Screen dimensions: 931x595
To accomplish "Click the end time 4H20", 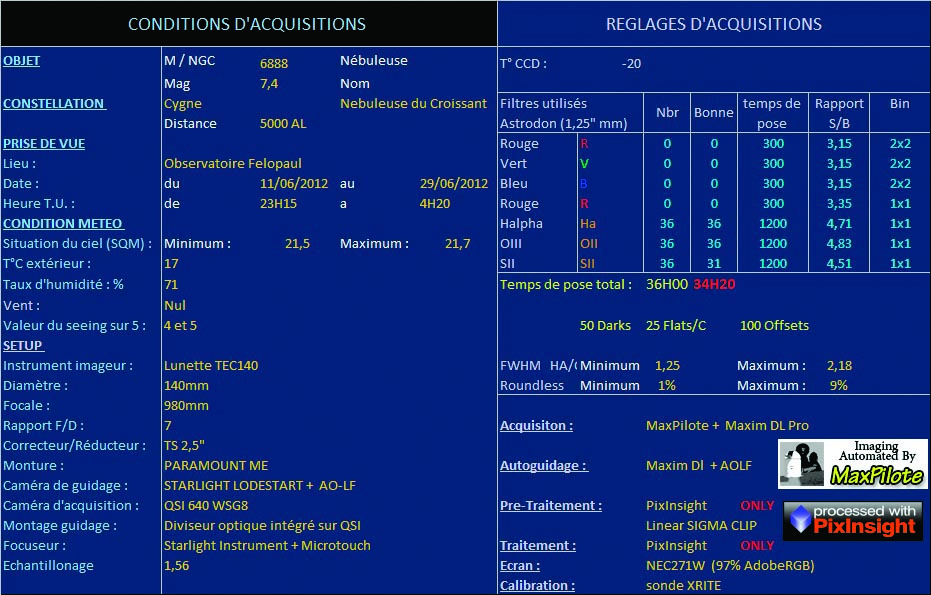I will pos(435,204).
